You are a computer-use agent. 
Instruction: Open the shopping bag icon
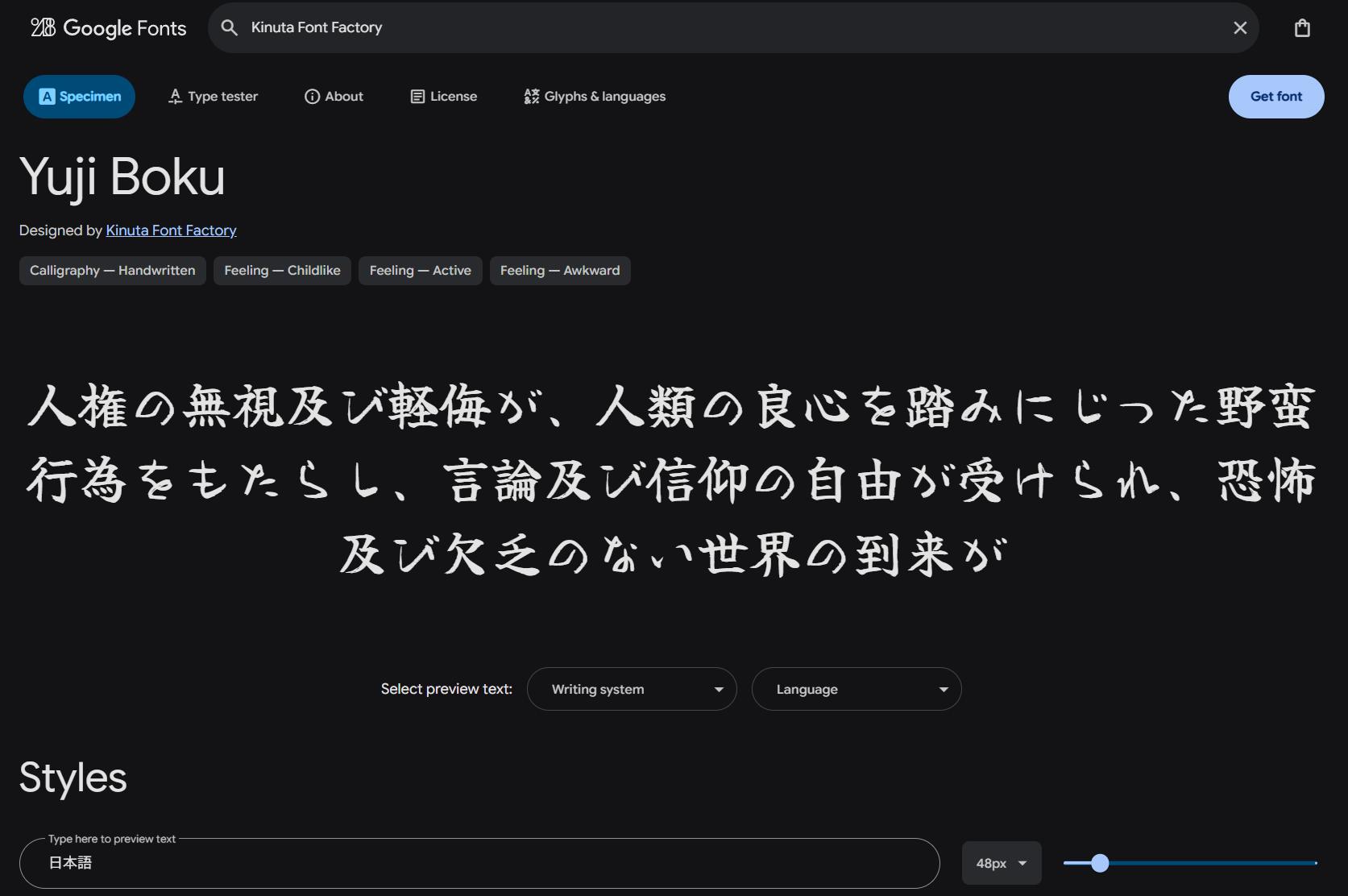pos(1303,27)
